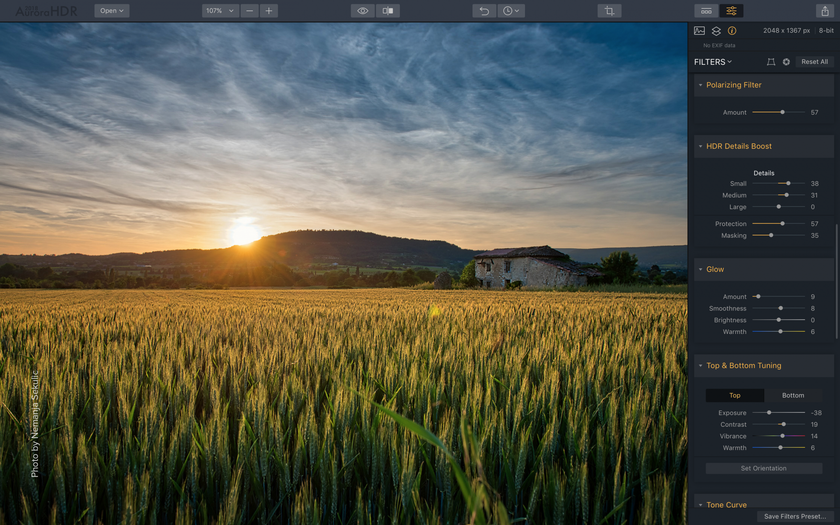Click the Exposure value -38
The width and height of the screenshot is (840, 525).
coord(816,413)
